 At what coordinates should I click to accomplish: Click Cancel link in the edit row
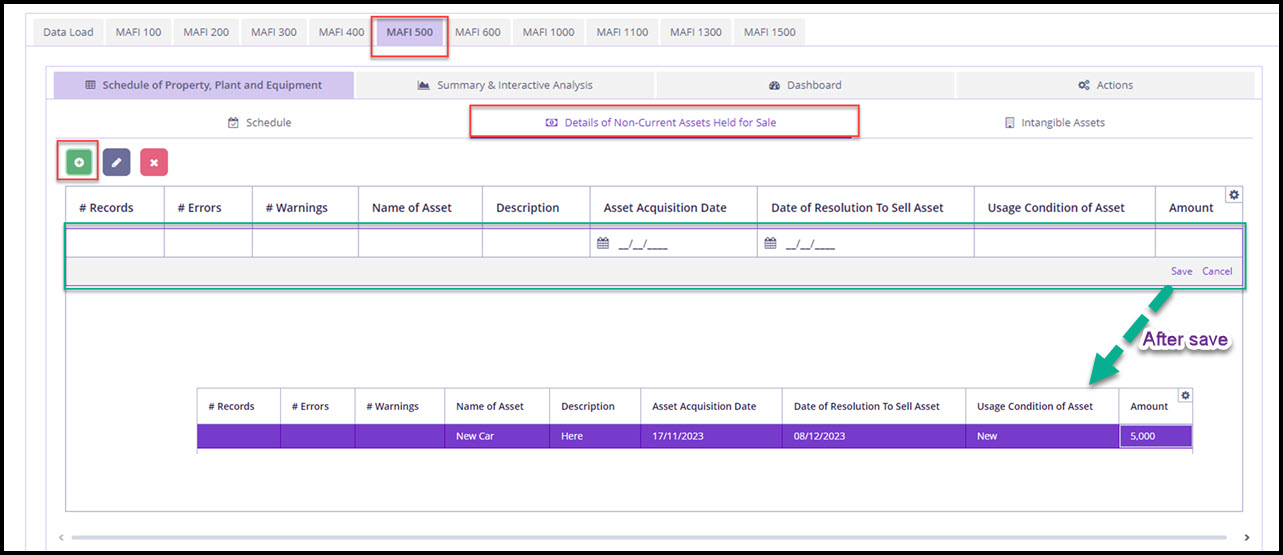pyautogui.click(x=1217, y=271)
